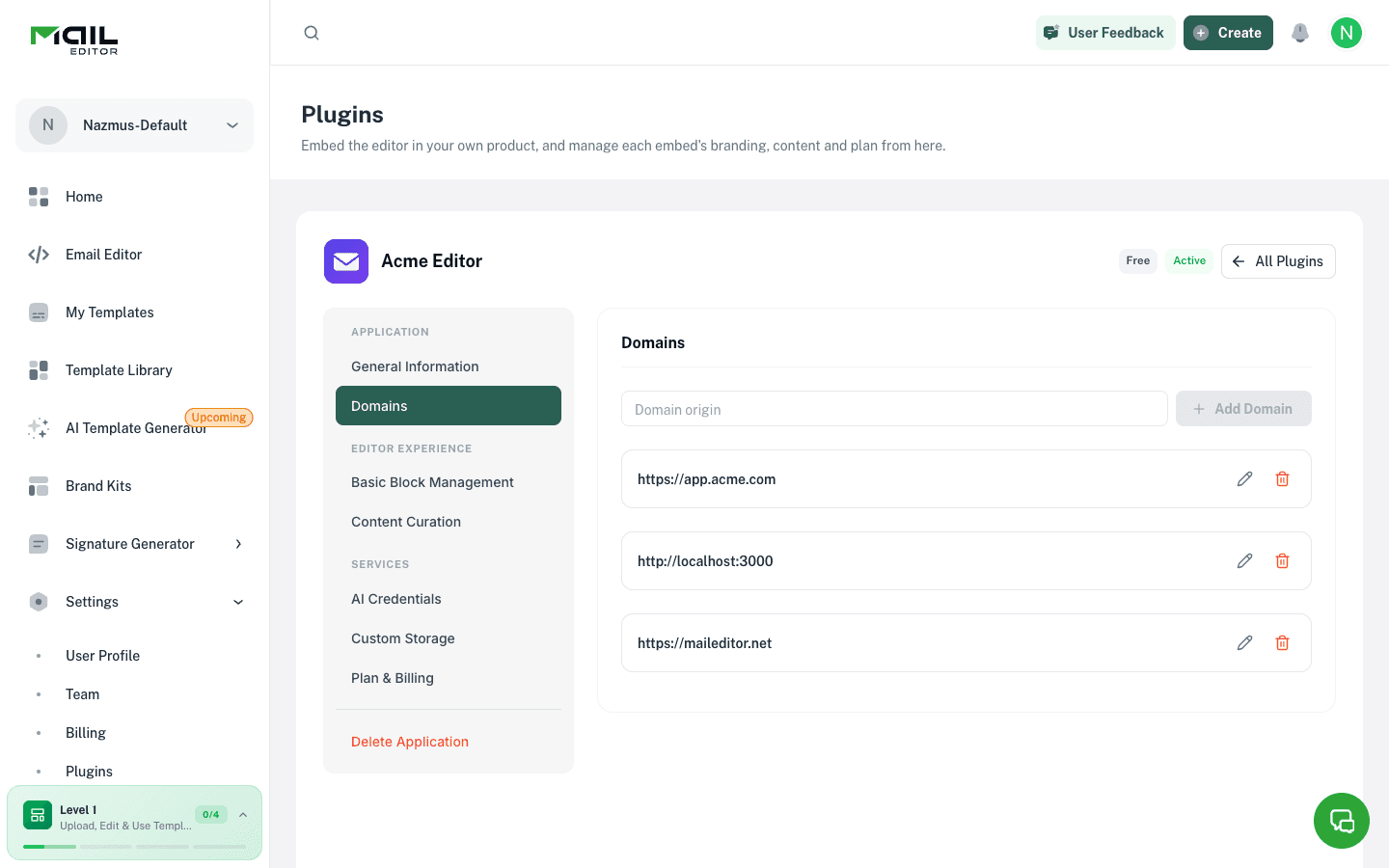The height and width of the screenshot is (868, 1389).
Task: Click the Acme Editor app icon
Action: (346, 261)
